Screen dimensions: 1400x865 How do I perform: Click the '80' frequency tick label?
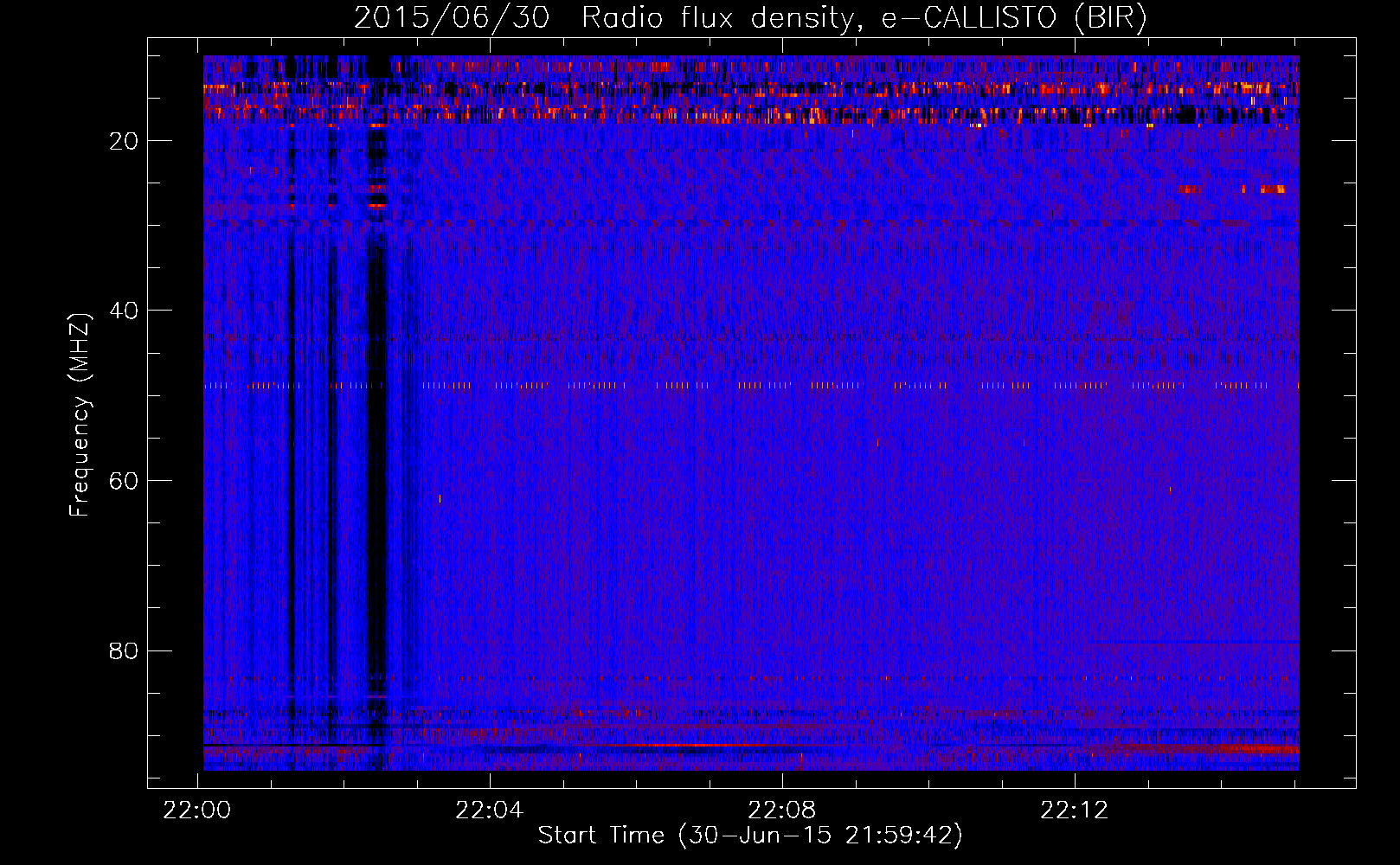click(x=124, y=650)
